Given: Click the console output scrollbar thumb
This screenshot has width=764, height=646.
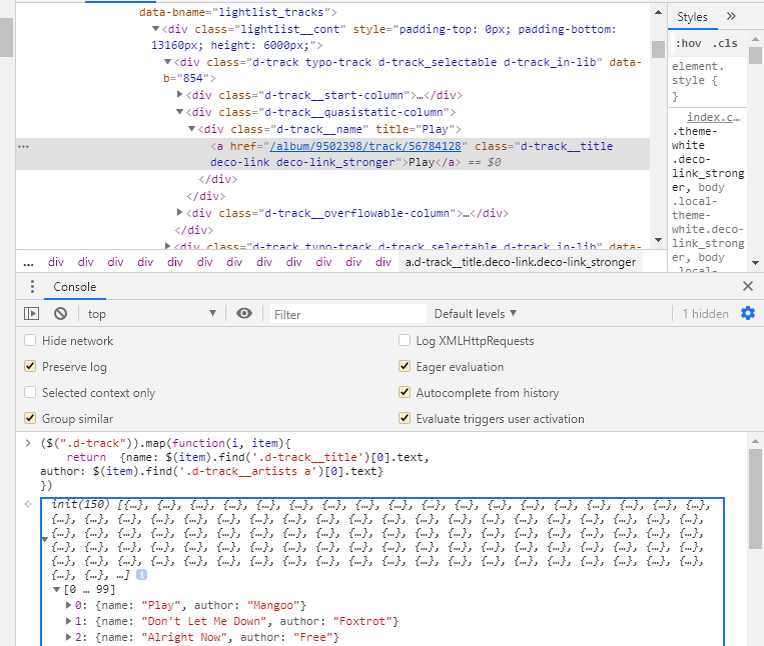Looking at the screenshot, I should [755, 499].
